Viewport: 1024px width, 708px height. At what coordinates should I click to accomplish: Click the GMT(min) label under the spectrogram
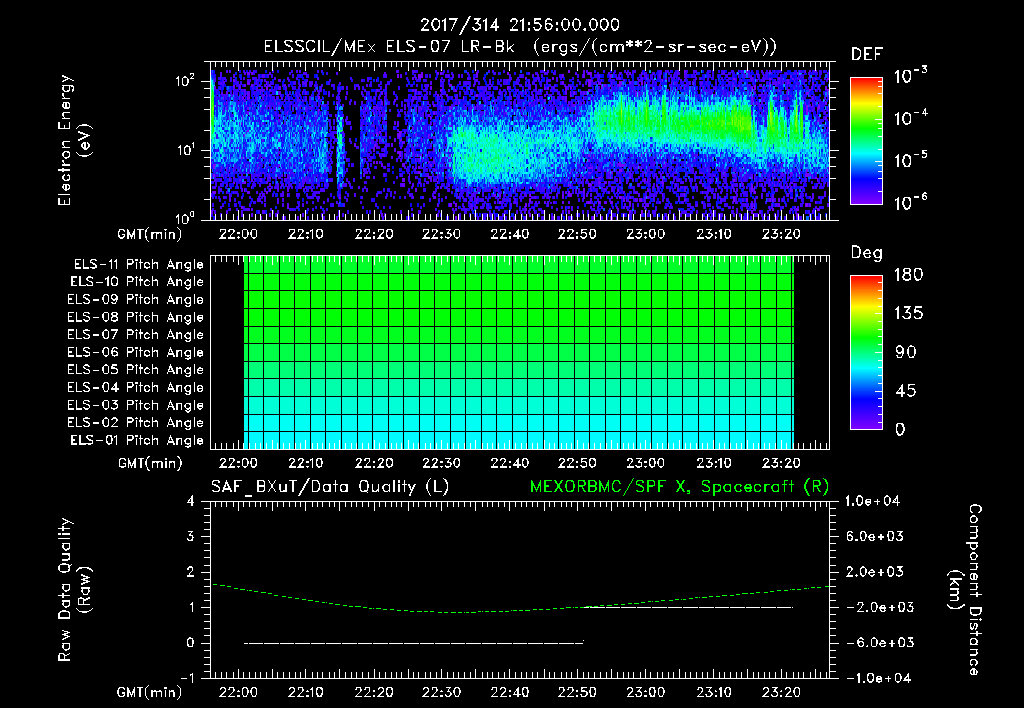[x=150, y=234]
